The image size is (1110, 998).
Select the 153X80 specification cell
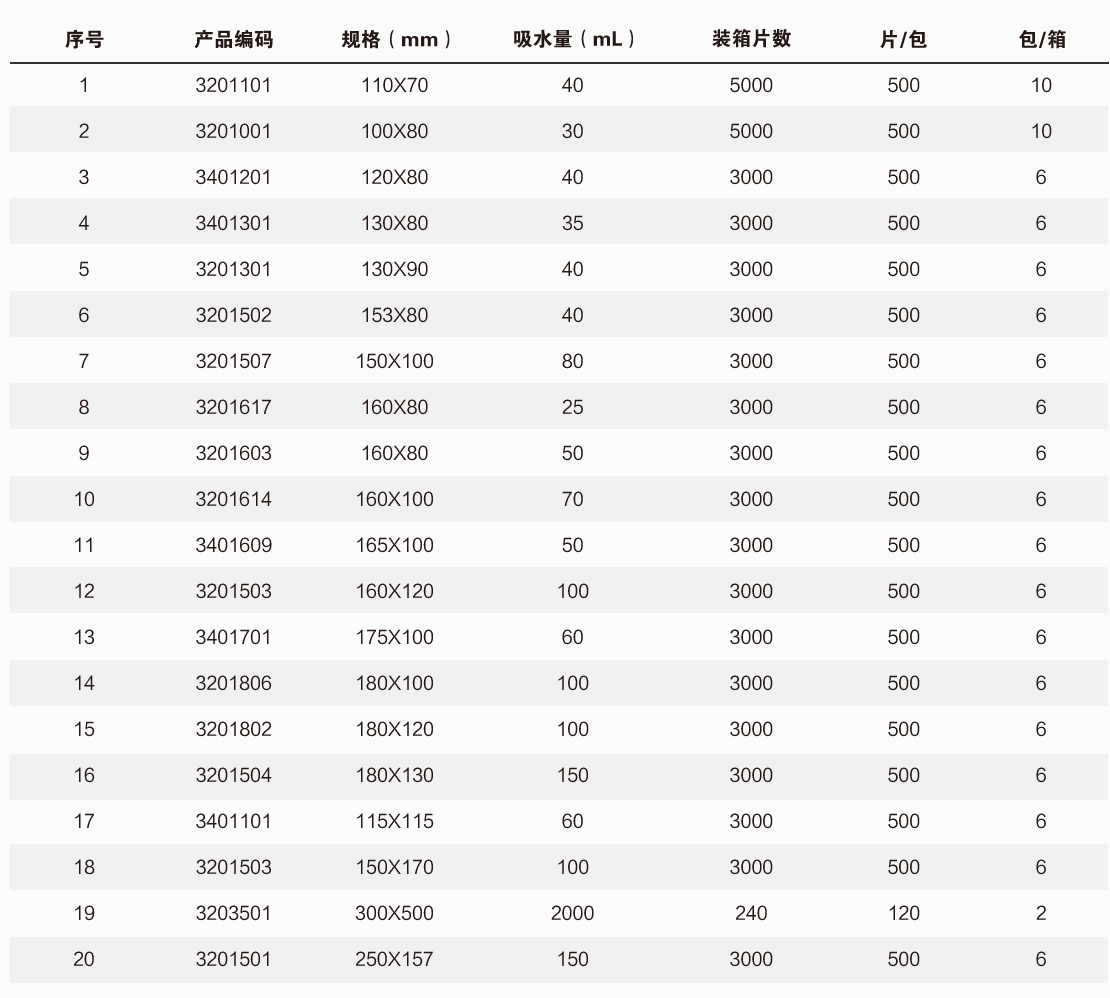coord(394,315)
